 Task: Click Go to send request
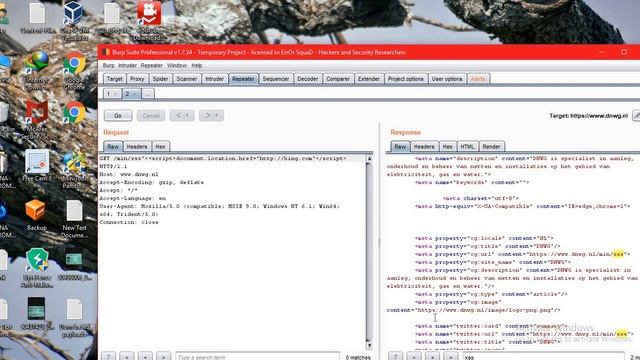point(118,116)
